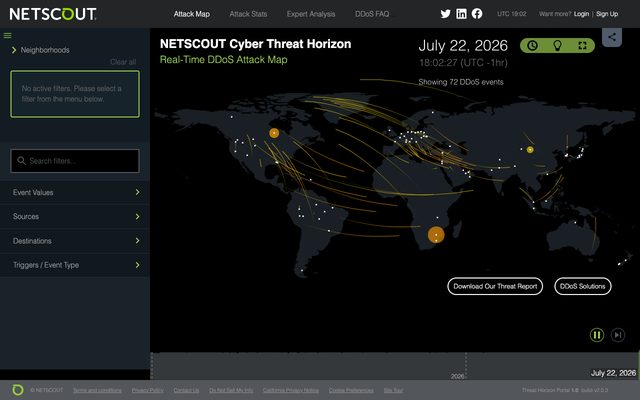Viewport: 640px width, 400px height.
Task: Click the 2026 timeline marker
Action: [x=458, y=376]
